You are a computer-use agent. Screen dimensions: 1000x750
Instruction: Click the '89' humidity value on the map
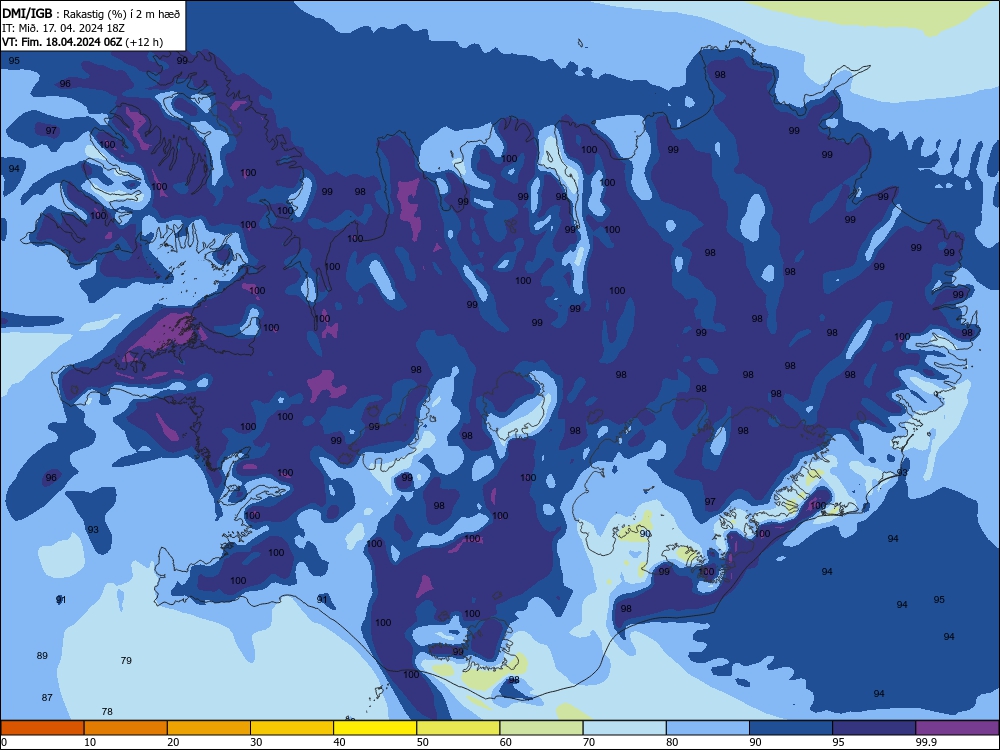point(42,656)
